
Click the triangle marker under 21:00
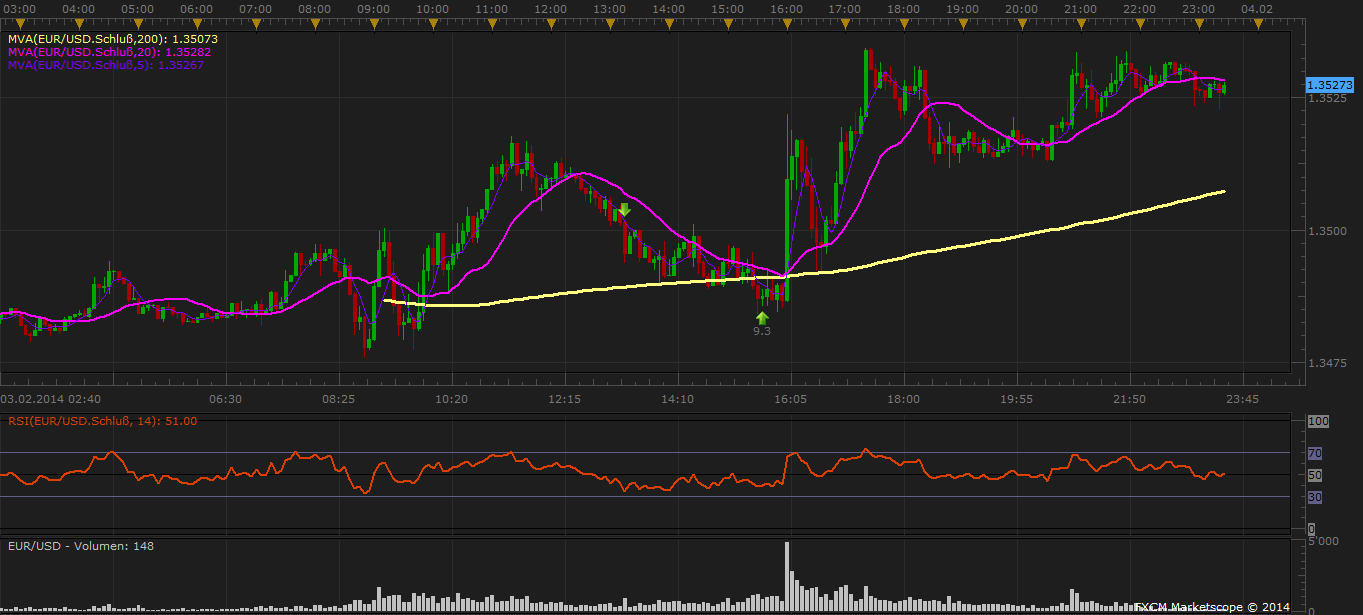point(1082,21)
